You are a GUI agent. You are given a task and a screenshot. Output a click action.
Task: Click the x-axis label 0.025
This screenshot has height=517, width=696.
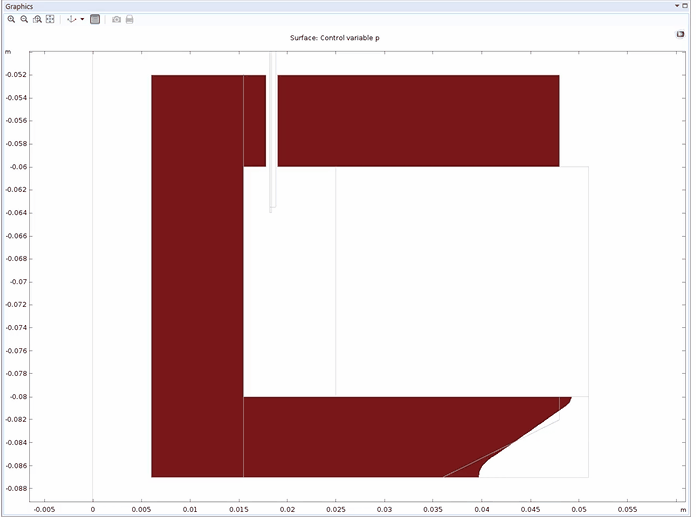coord(336,509)
